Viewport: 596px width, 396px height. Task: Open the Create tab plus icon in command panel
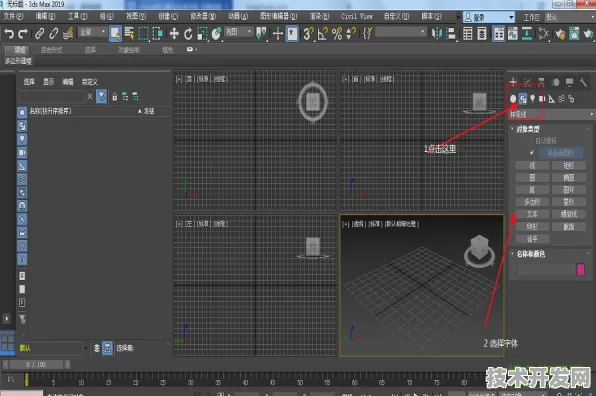point(513,82)
